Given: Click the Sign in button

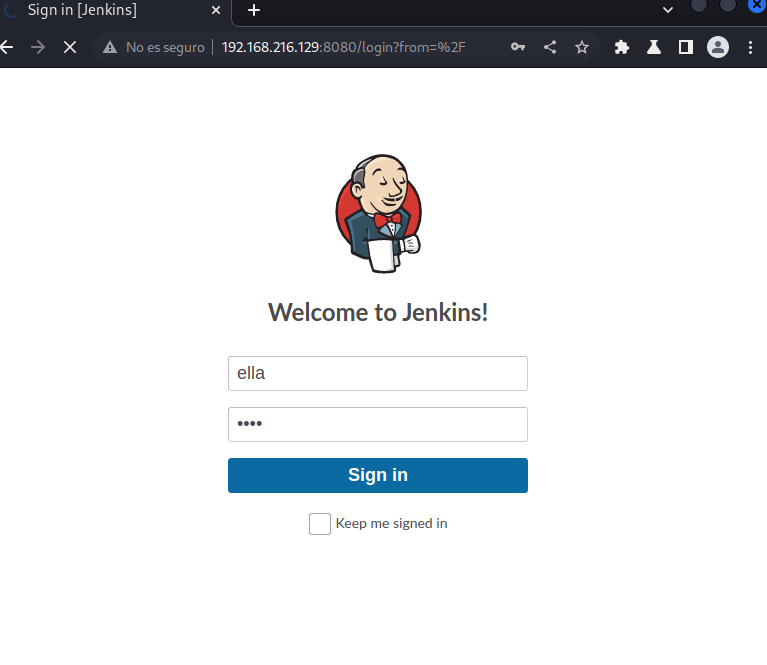Looking at the screenshot, I should pyautogui.click(x=378, y=475).
